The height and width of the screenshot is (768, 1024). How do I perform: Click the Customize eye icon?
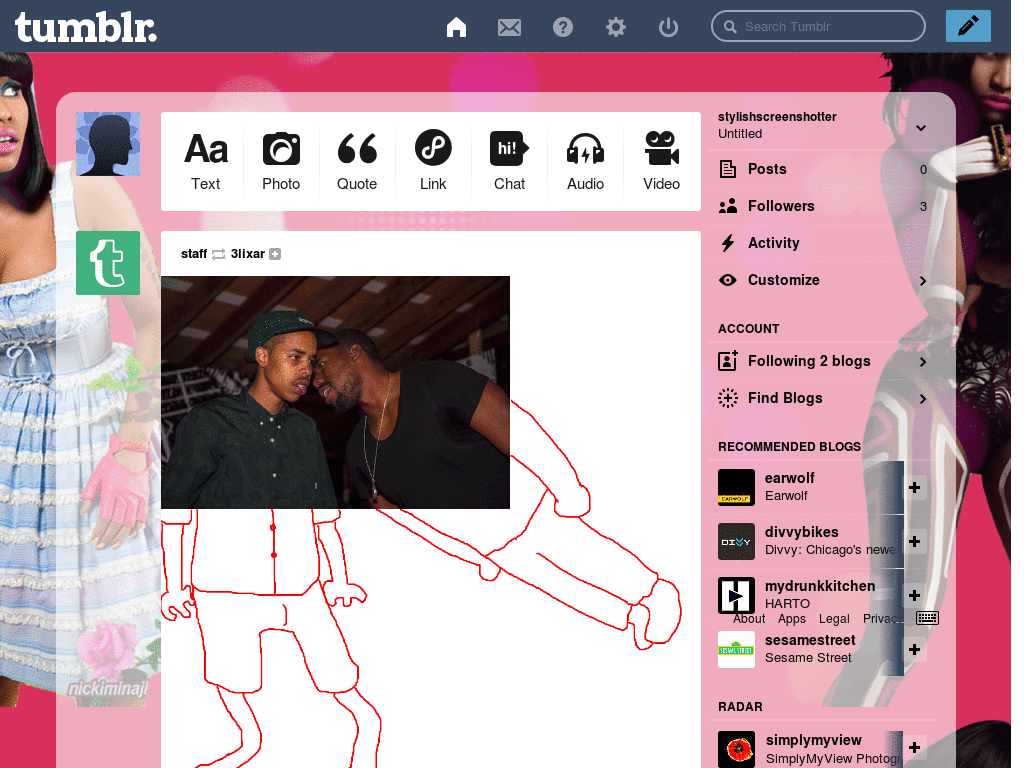(728, 280)
